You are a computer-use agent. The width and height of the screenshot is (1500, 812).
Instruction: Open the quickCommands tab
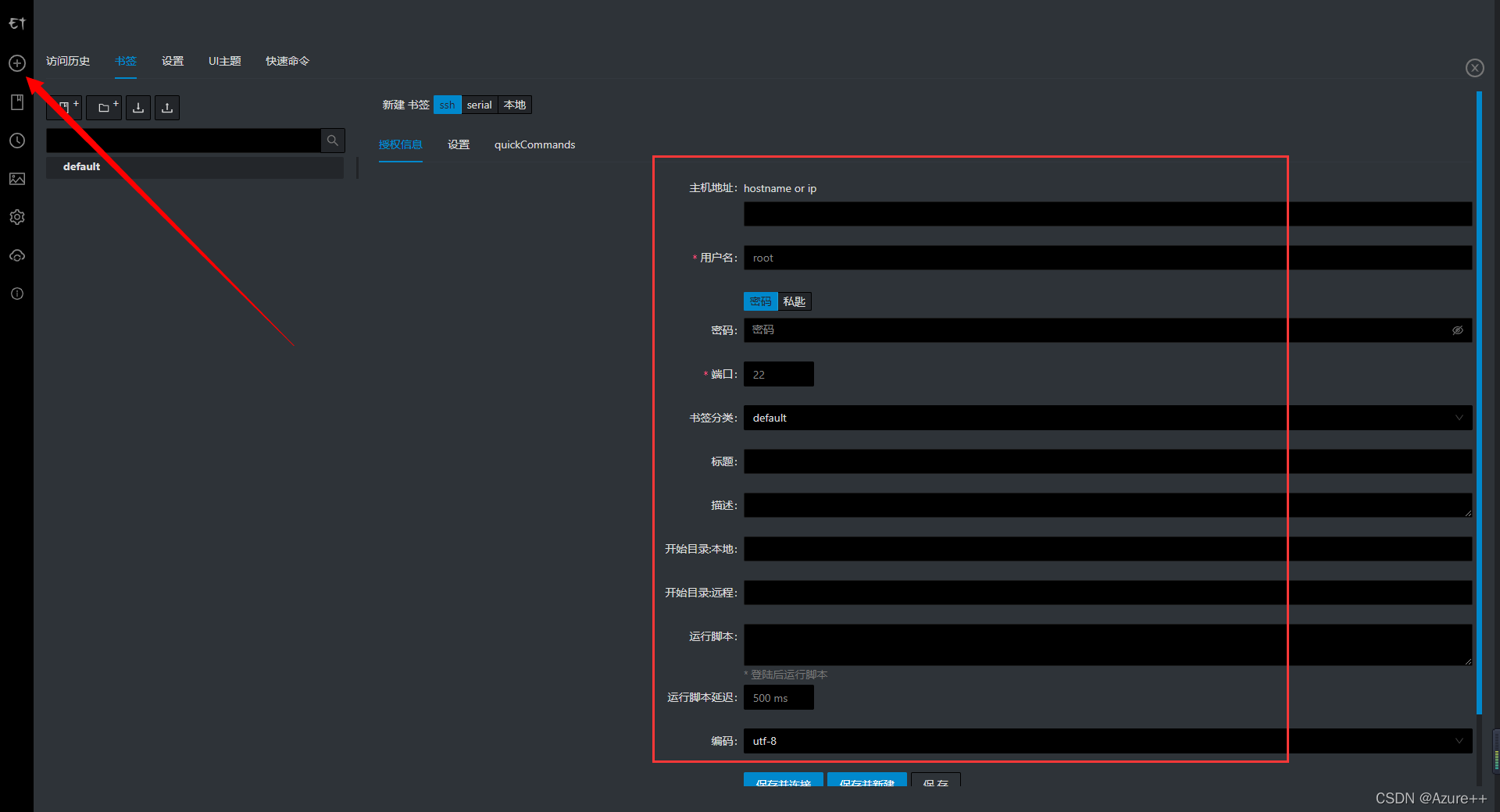534,144
